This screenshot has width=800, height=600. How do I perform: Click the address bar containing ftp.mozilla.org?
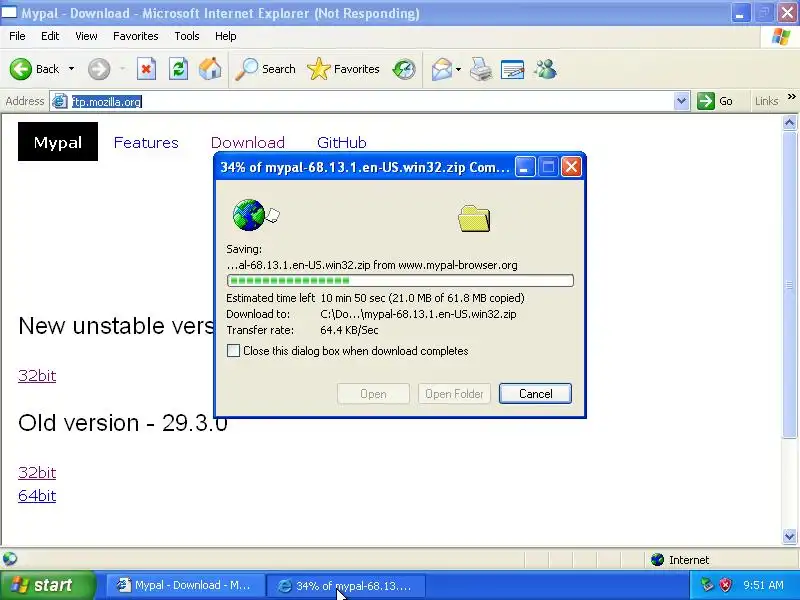tap(370, 102)
